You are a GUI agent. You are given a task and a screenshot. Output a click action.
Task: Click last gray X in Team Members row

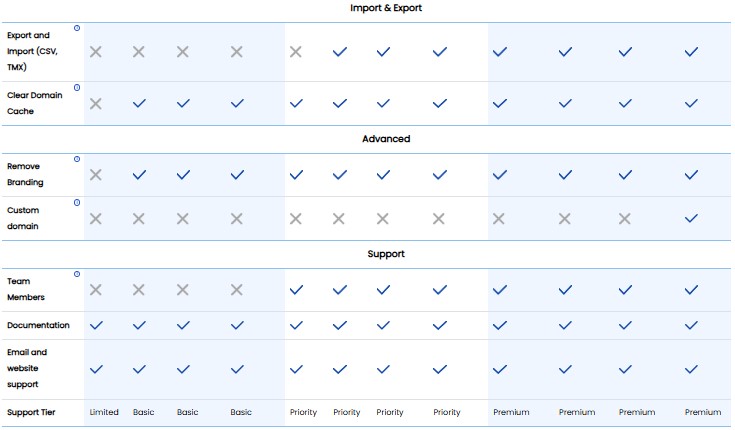coord(237,290)
